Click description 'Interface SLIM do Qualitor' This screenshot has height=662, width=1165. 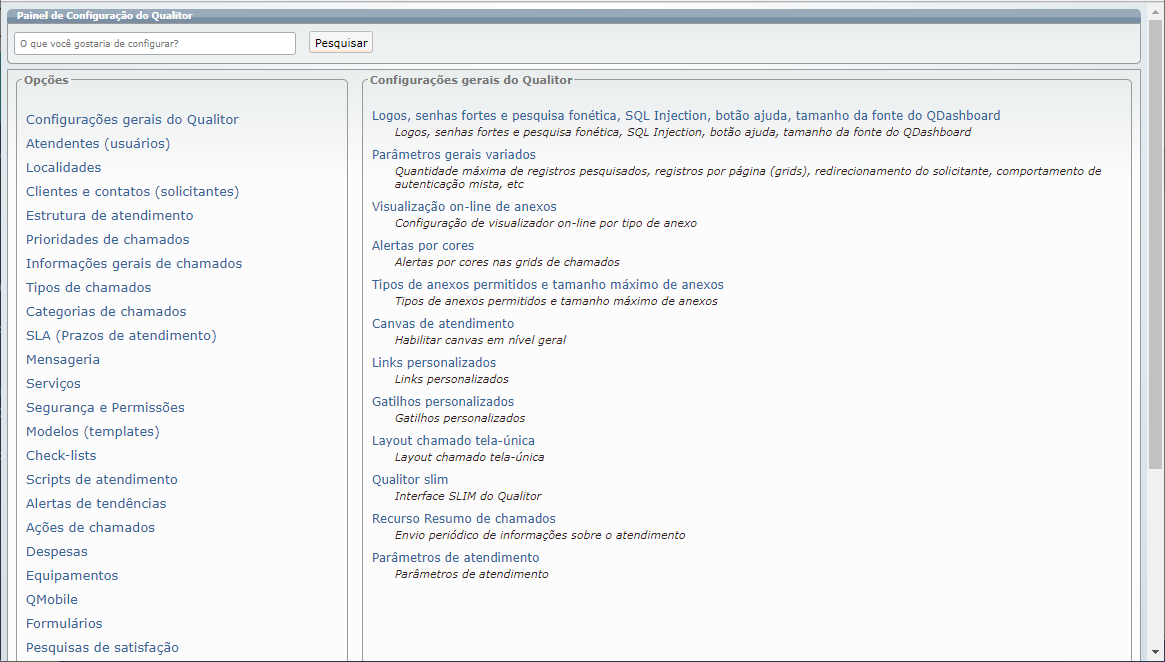coord(468,496)
